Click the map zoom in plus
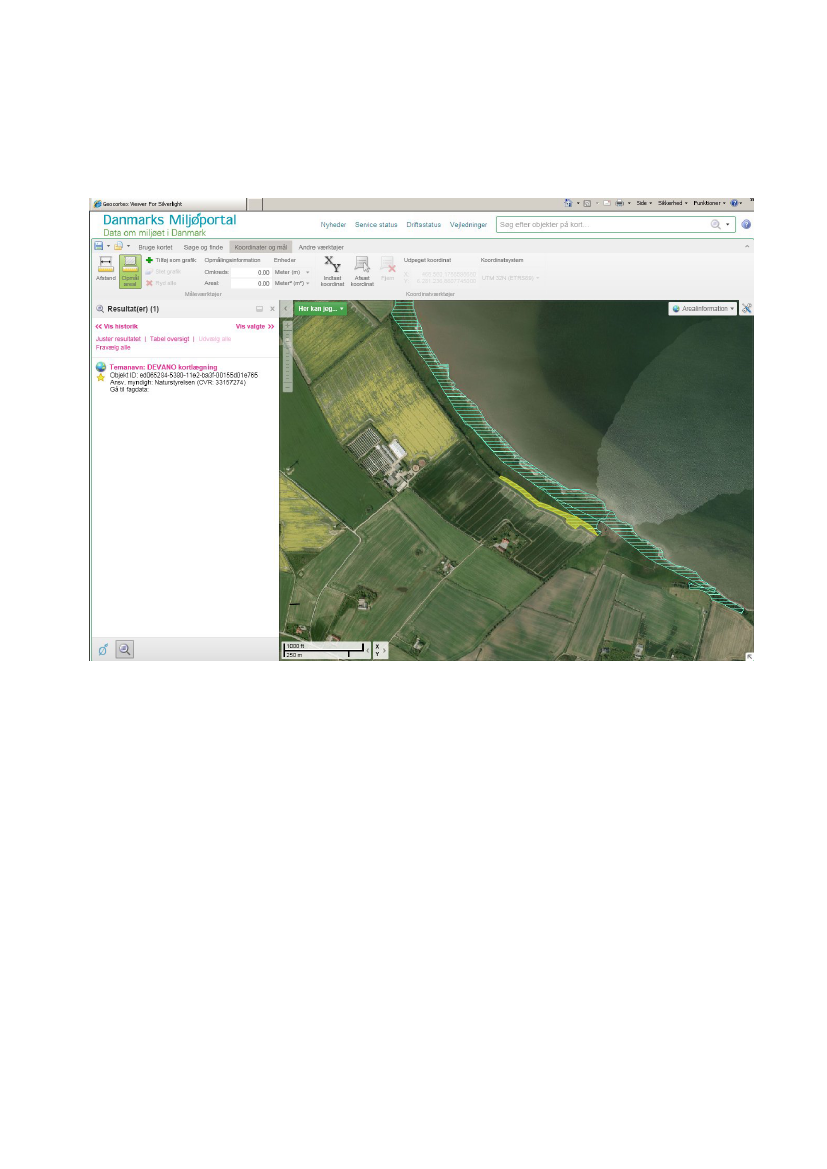The height and width of the screenshot is (1169, 827). pos(287,326)
